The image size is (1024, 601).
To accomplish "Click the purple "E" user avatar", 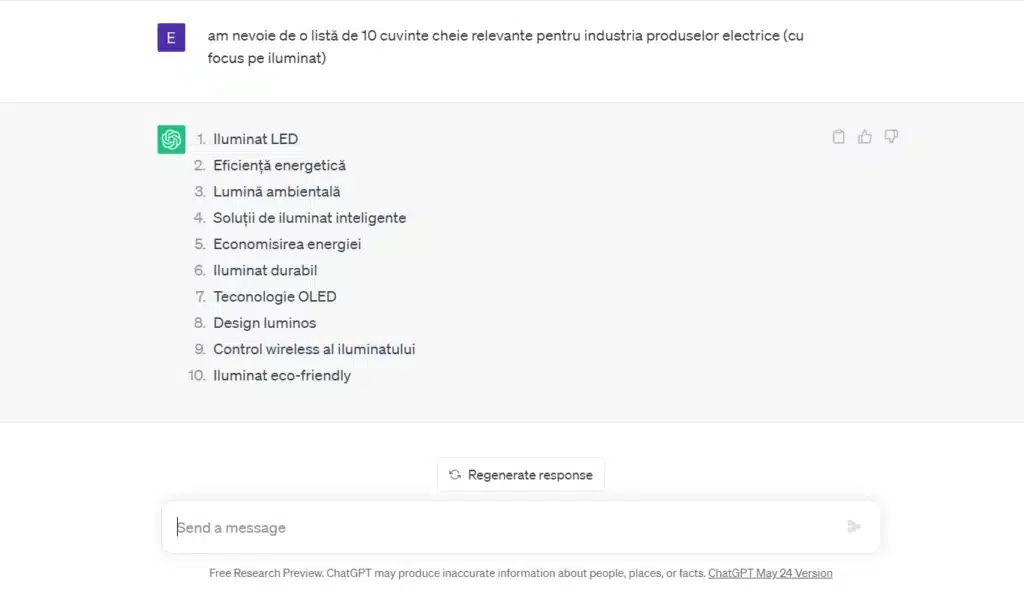I will [171, 38].
